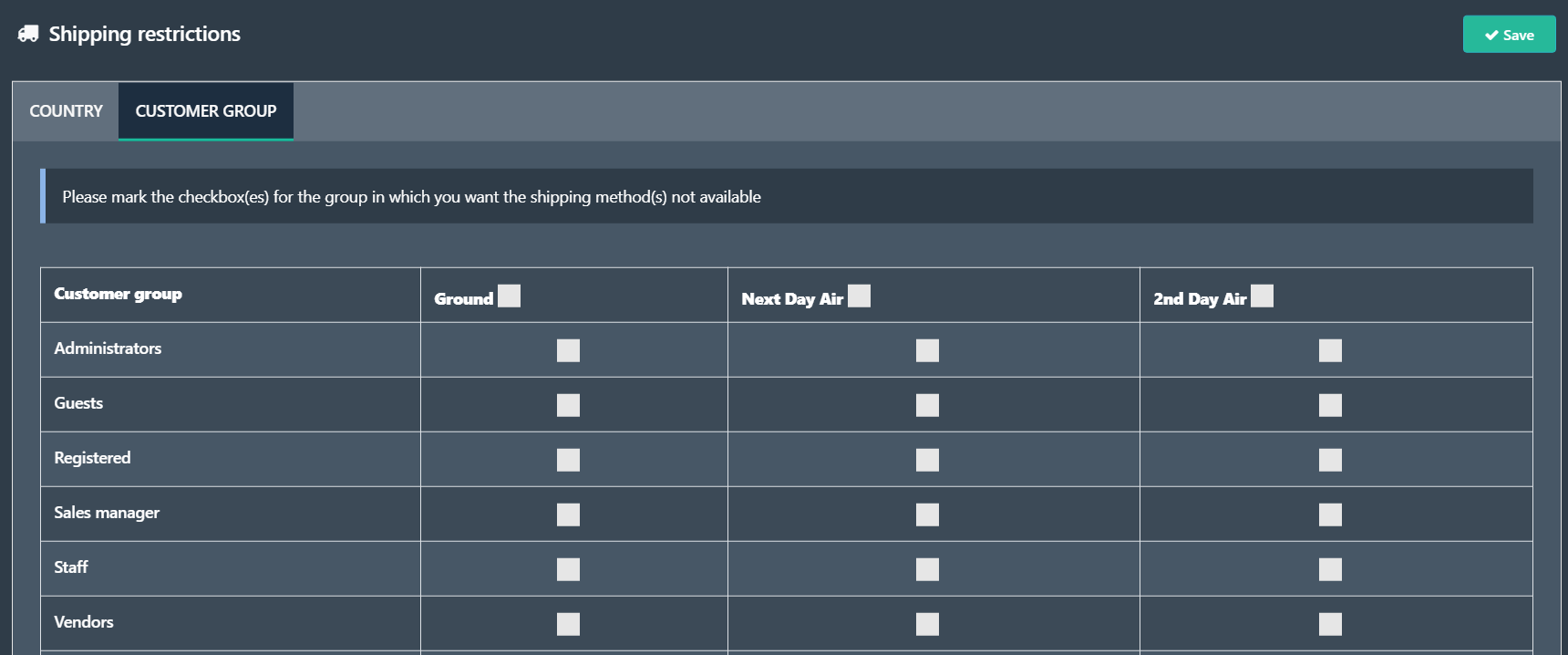Check 2nd Day Air in Vendors row

click(1330, 624)
